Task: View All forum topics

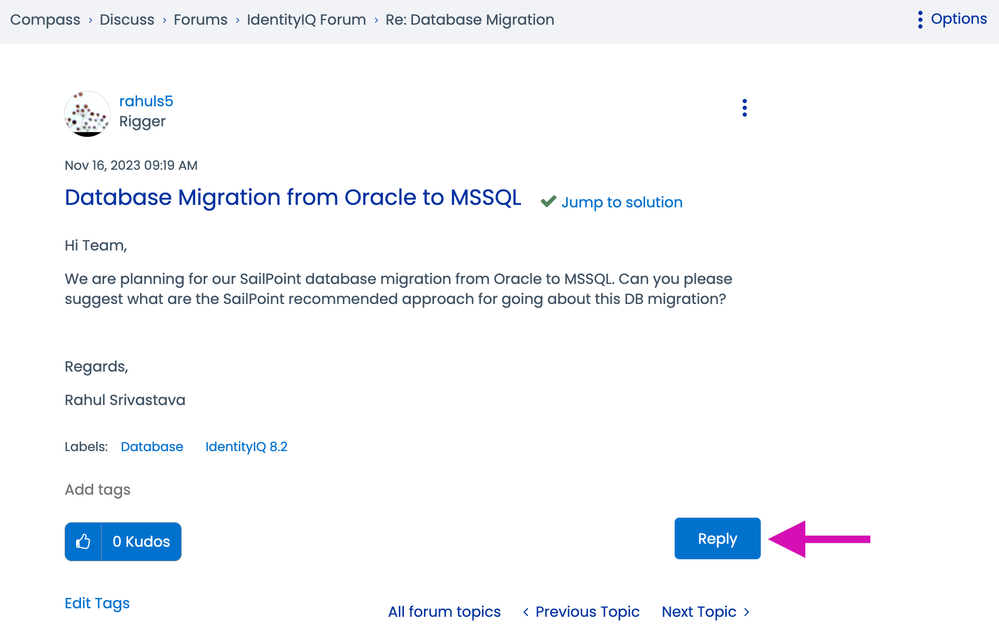Action: (x=444, y=612)
